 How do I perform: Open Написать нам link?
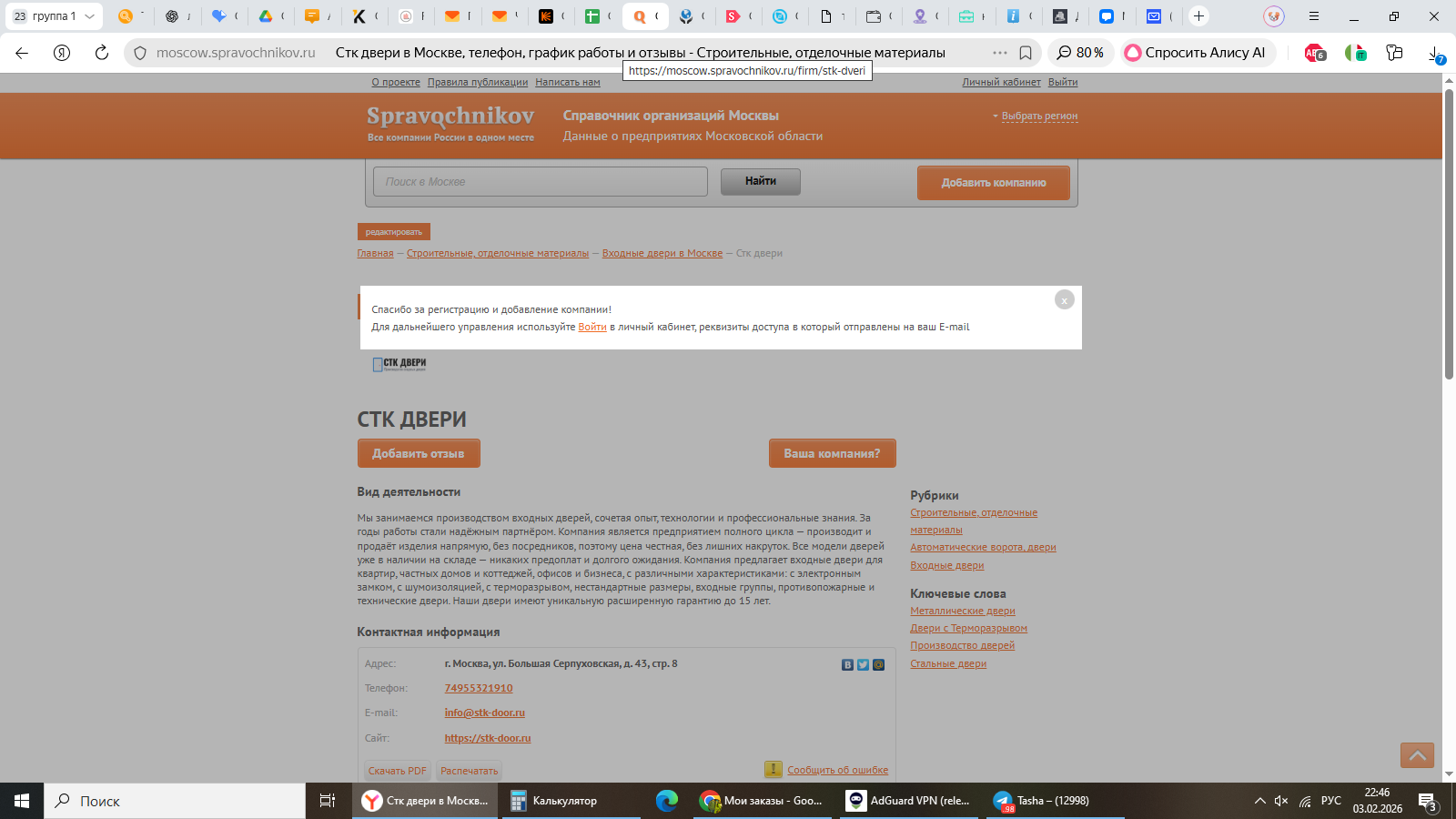(568, 82)
